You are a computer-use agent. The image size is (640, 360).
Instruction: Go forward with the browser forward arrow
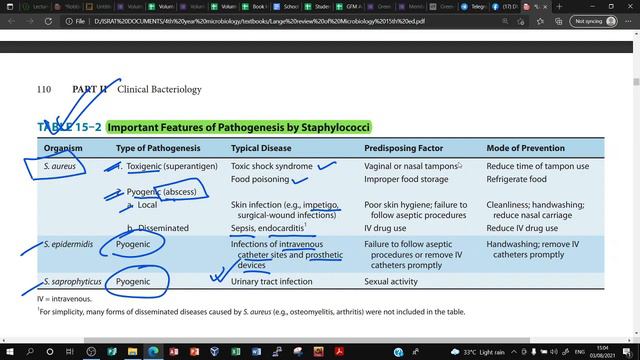(30, 21)
